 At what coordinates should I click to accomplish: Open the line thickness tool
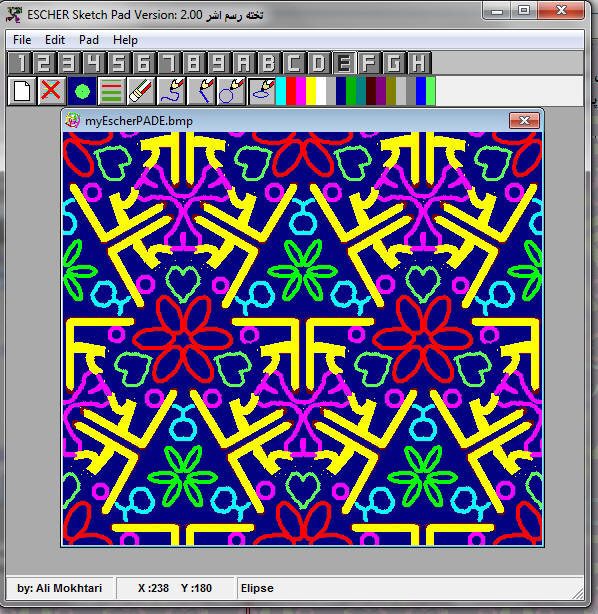click(x=112, y=91)
